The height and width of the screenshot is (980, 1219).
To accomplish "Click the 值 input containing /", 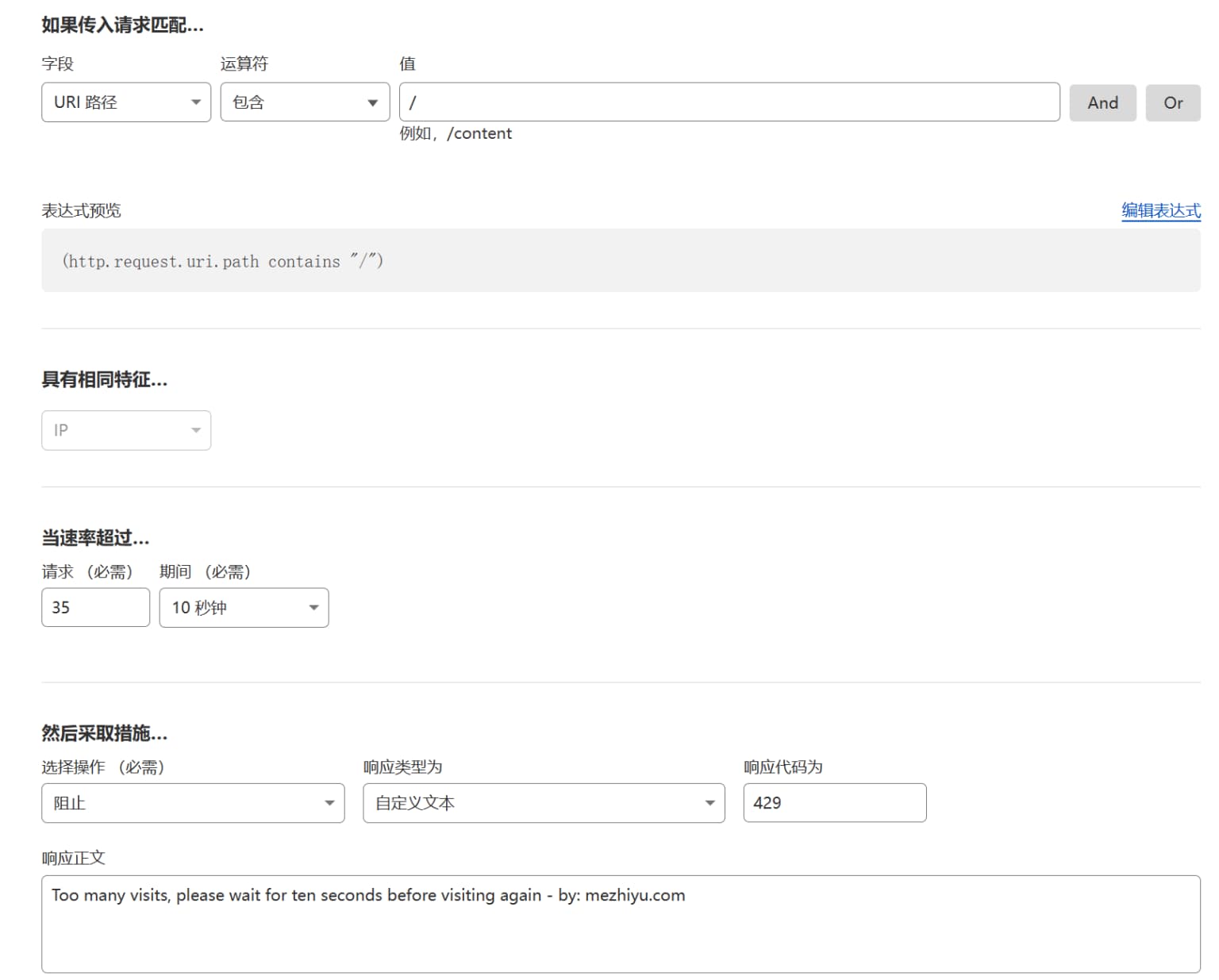I will pos(729,102).
